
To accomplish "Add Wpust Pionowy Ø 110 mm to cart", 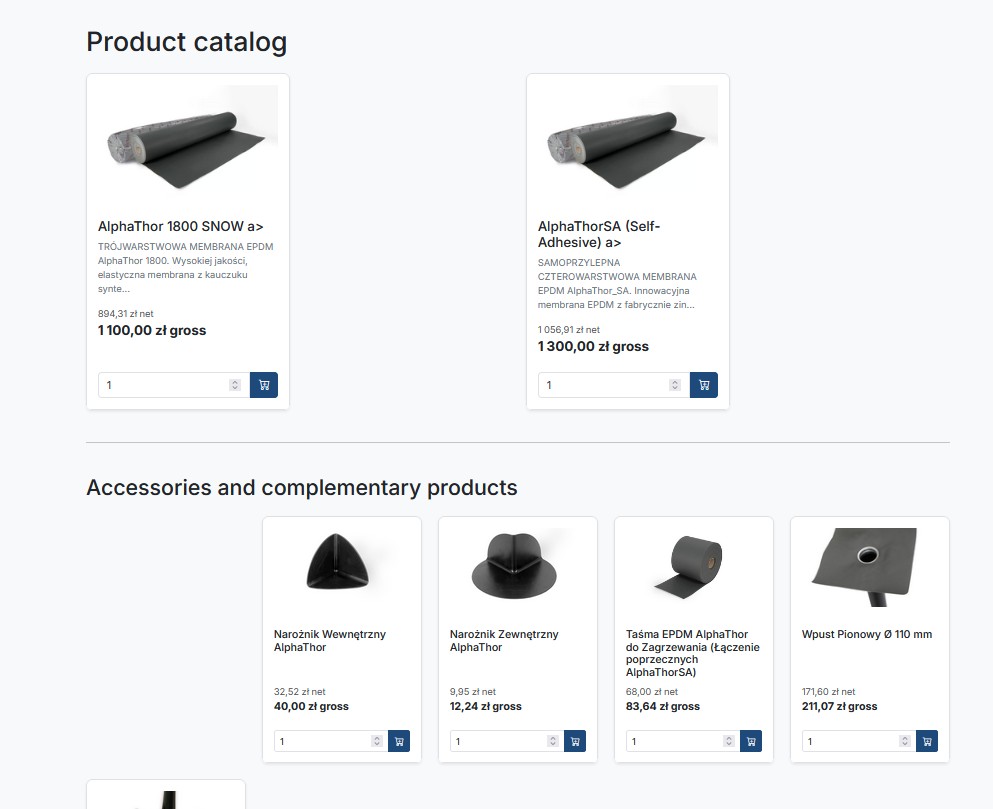I will tap(927, 741).
